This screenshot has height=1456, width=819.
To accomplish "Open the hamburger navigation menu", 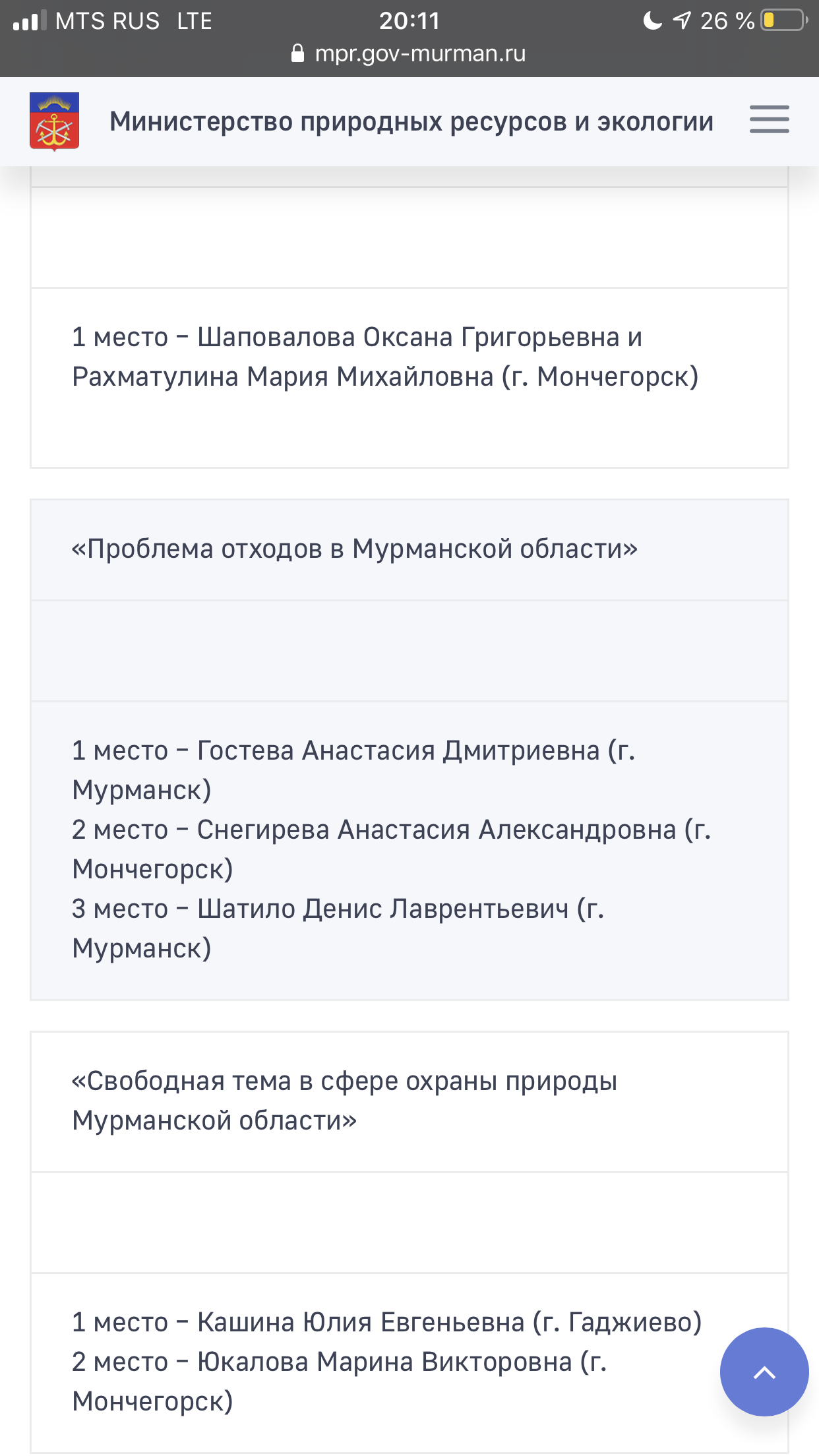I will [x=769, y=120].
